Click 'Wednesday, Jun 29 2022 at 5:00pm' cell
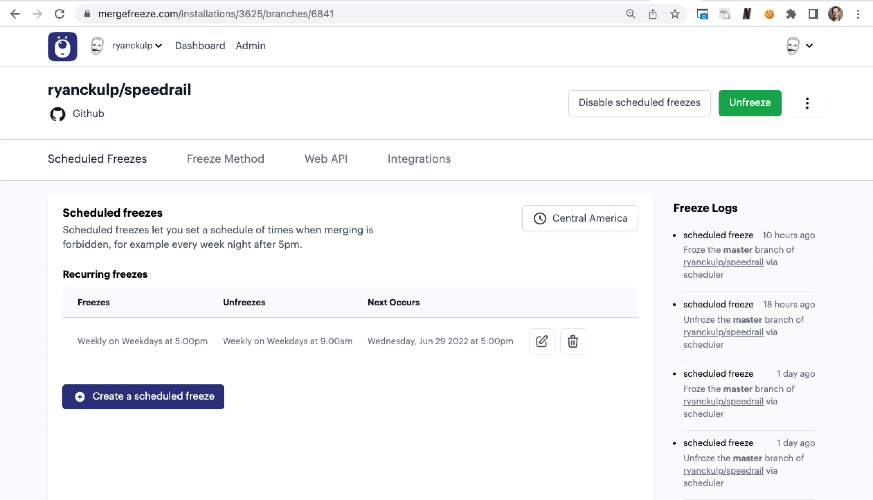Image resolution: width=873 pixels, height=500 pixels. click(440, 341)
